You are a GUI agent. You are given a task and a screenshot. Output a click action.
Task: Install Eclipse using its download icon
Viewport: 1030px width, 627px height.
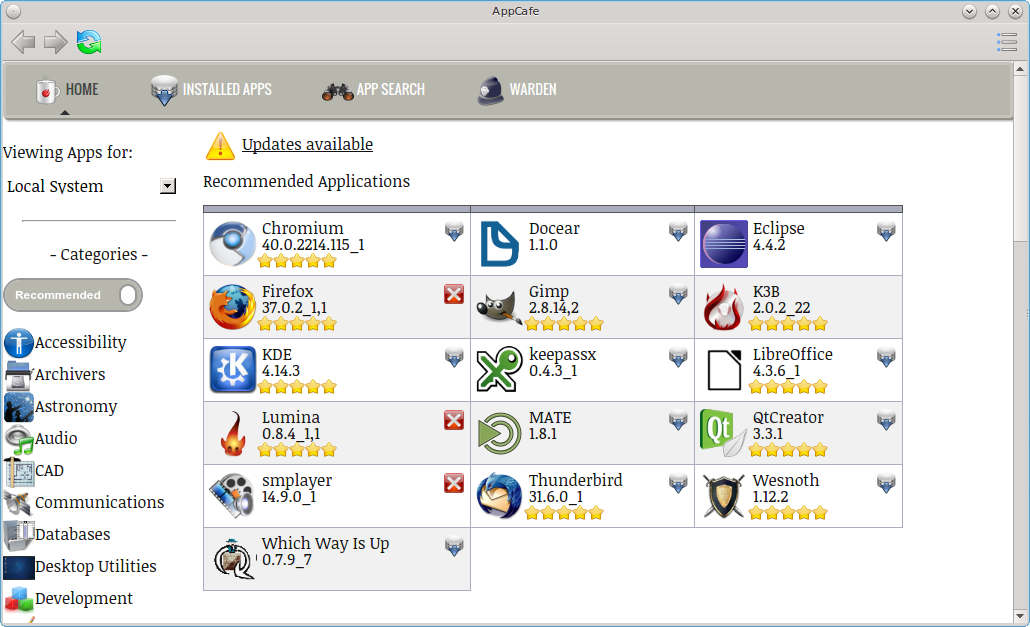point(886,231)
